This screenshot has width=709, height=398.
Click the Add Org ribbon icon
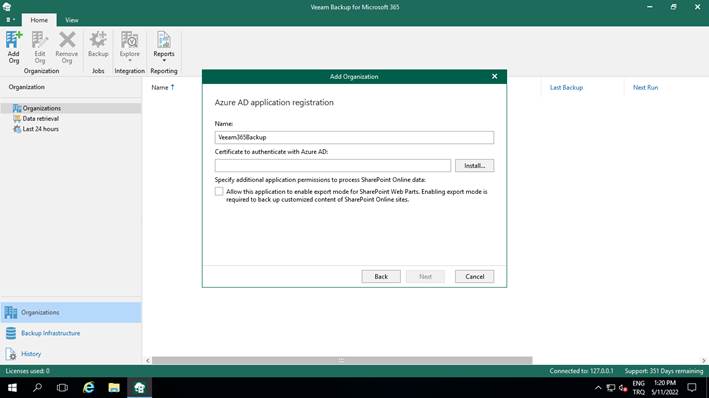click(14, 47)
